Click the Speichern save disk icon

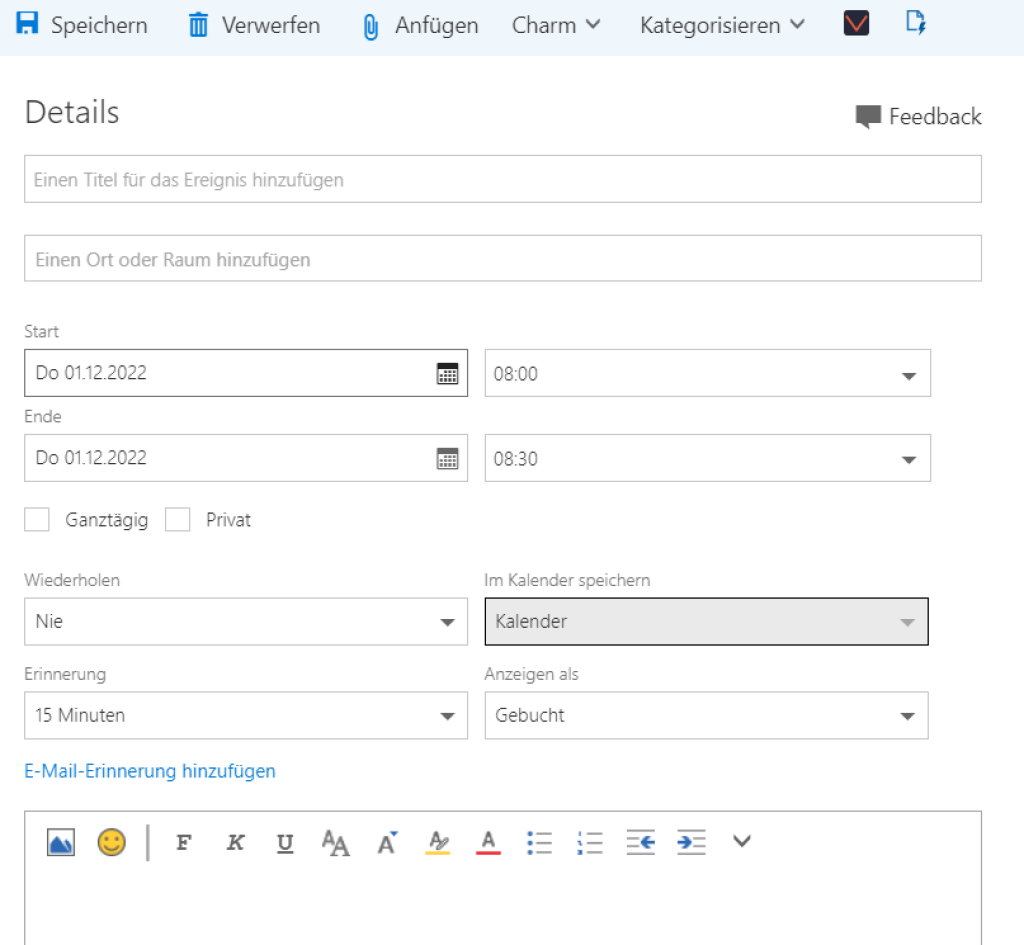pos(27,24)
